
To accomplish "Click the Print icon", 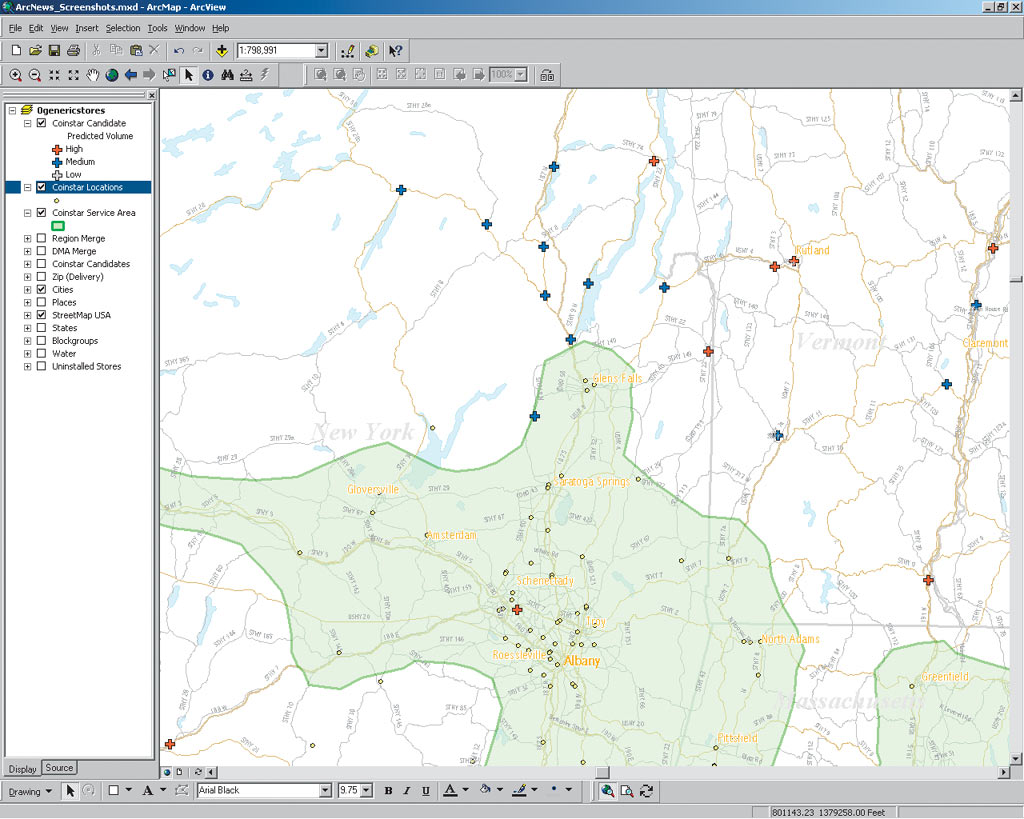I will (x=73, y=50).
